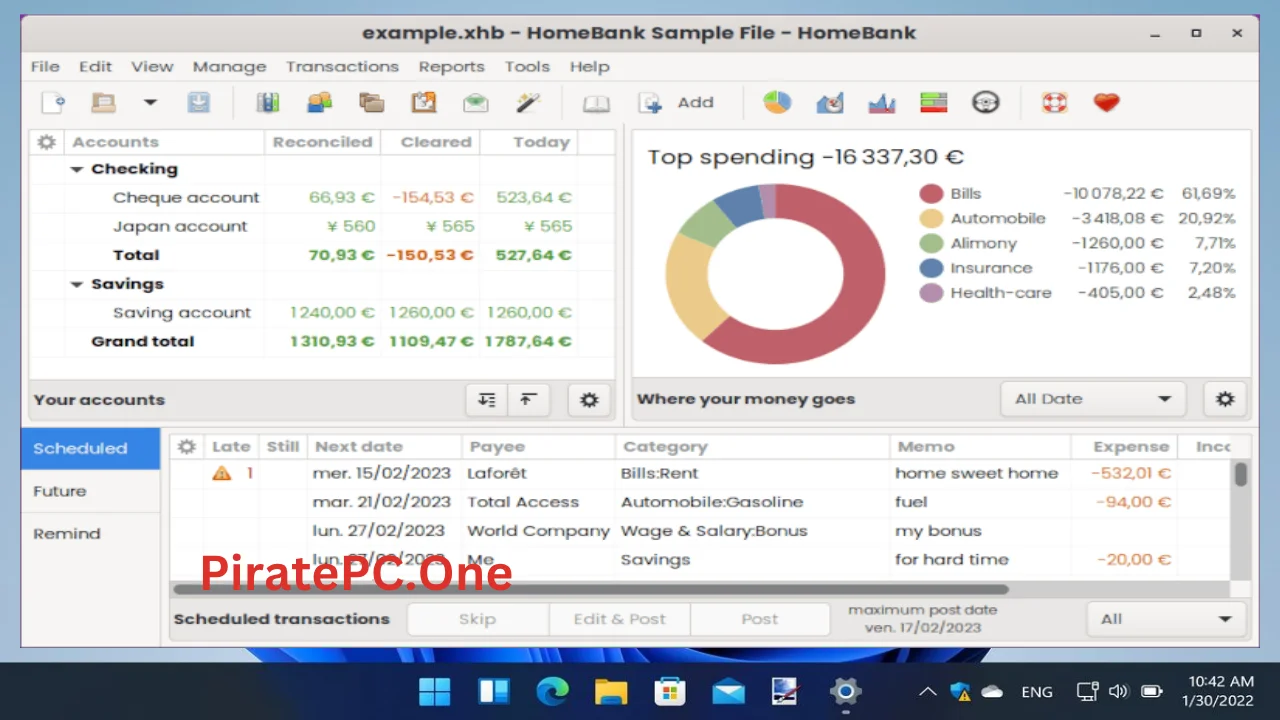Open the Balance report chart icon
The image size is (1280, 720).
[x=882, y=102]
